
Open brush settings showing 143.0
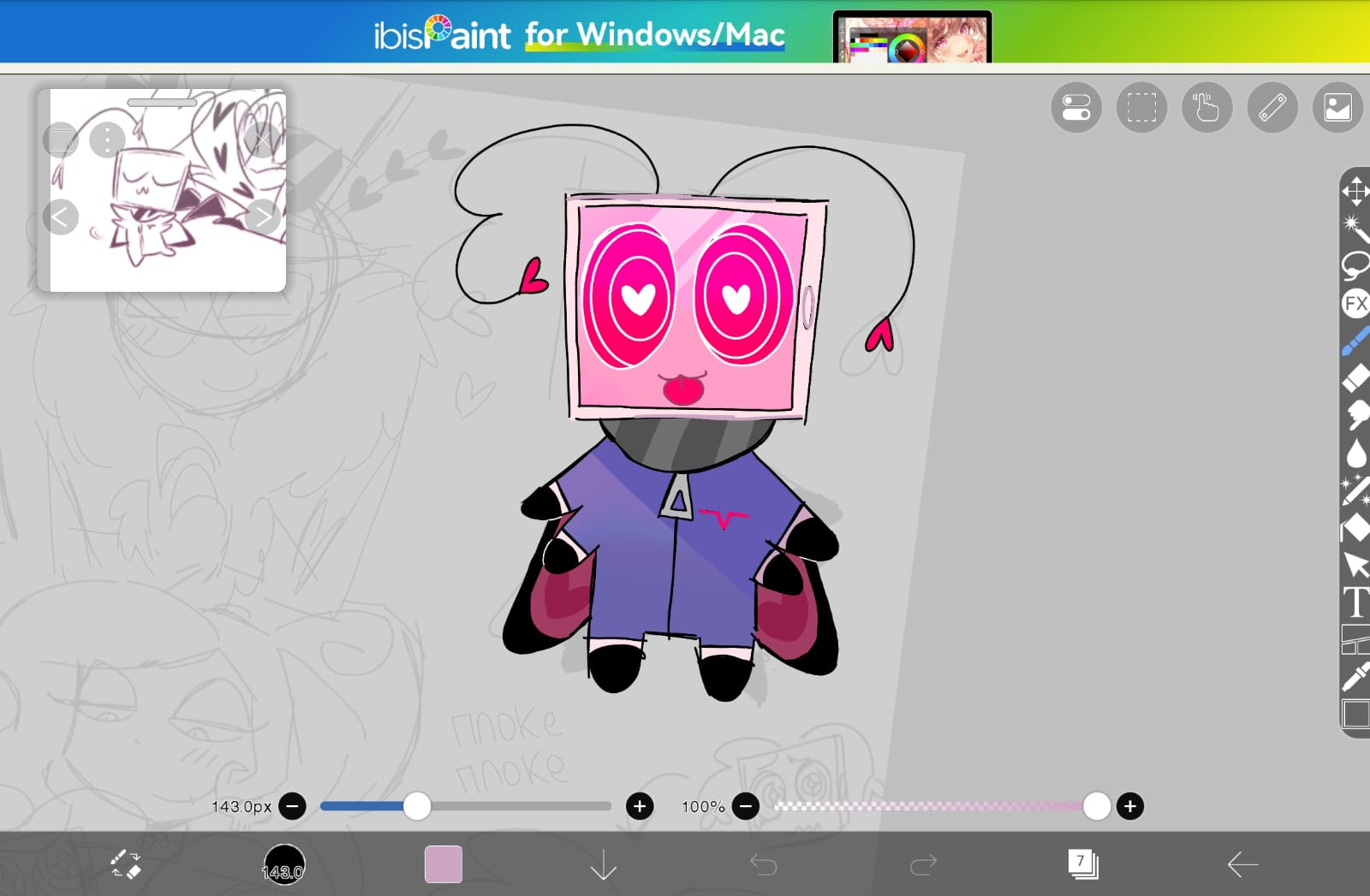[283, 864]
